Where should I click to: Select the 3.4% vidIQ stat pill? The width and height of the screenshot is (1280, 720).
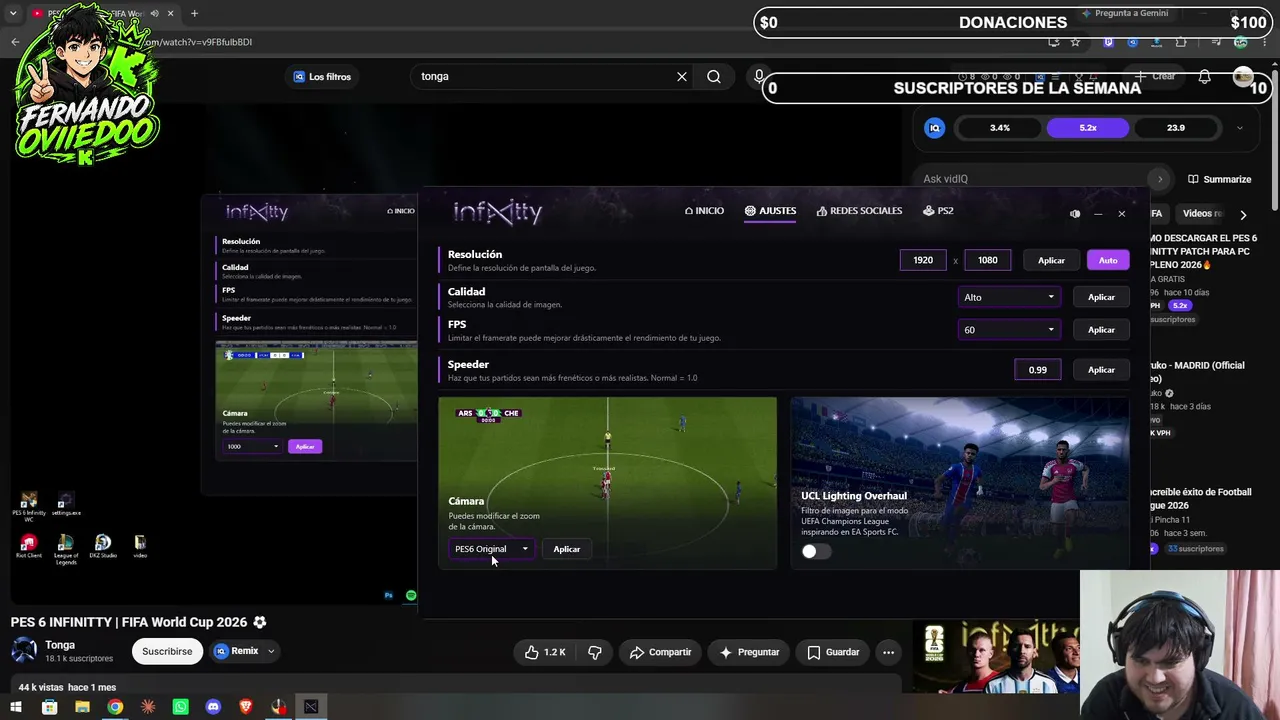click(1000, 128)
